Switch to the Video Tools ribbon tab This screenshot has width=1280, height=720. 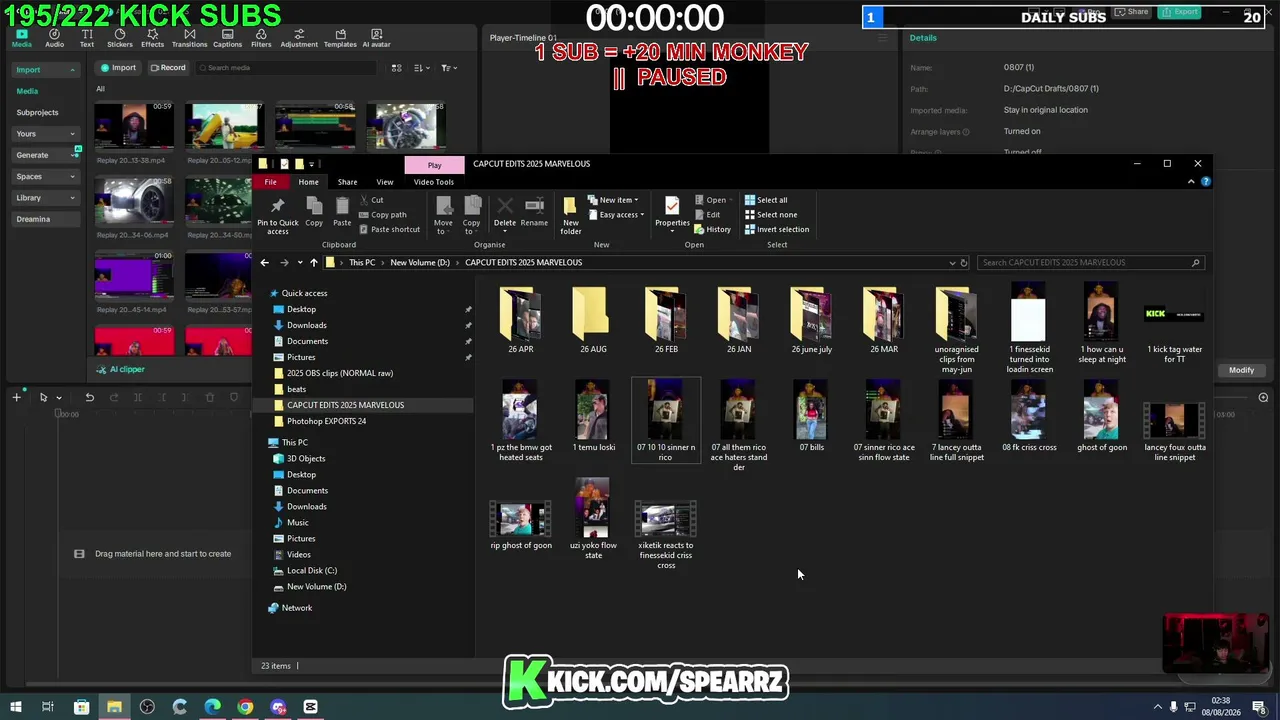point(434,182)
